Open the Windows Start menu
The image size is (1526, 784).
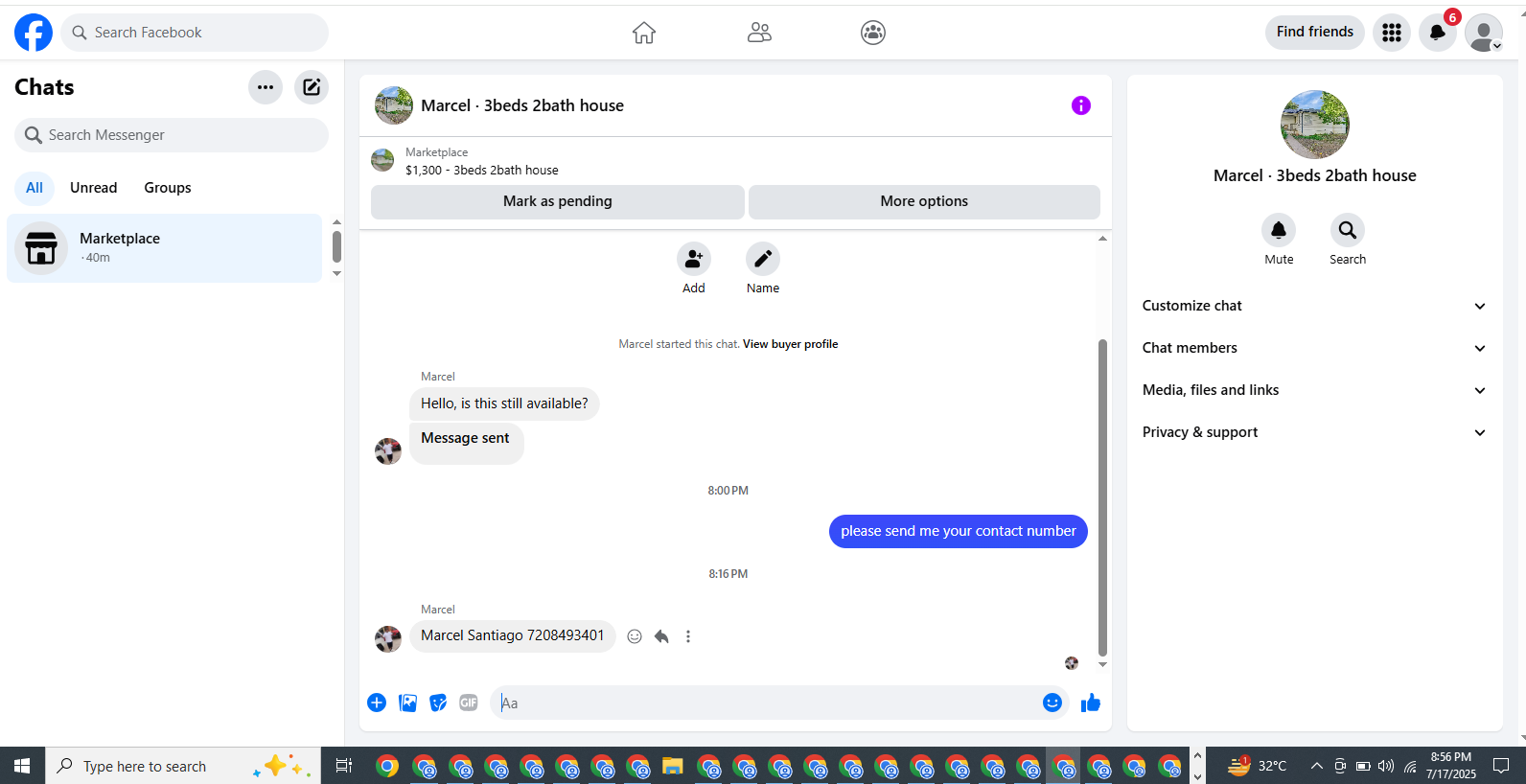pos(22,766)
